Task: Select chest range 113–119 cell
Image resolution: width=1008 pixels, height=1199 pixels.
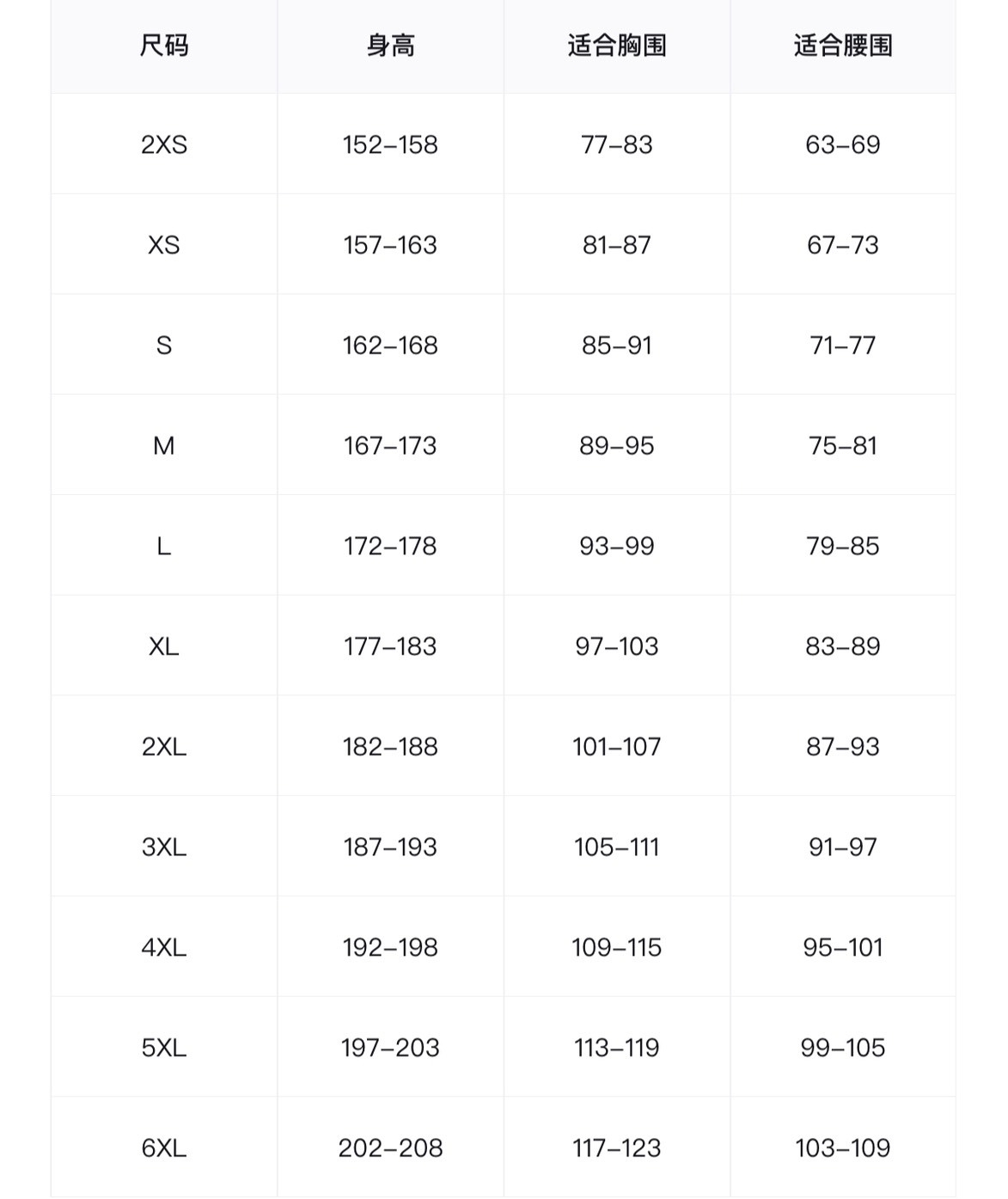Action: pyautogui.click(x=617, y=1048)
